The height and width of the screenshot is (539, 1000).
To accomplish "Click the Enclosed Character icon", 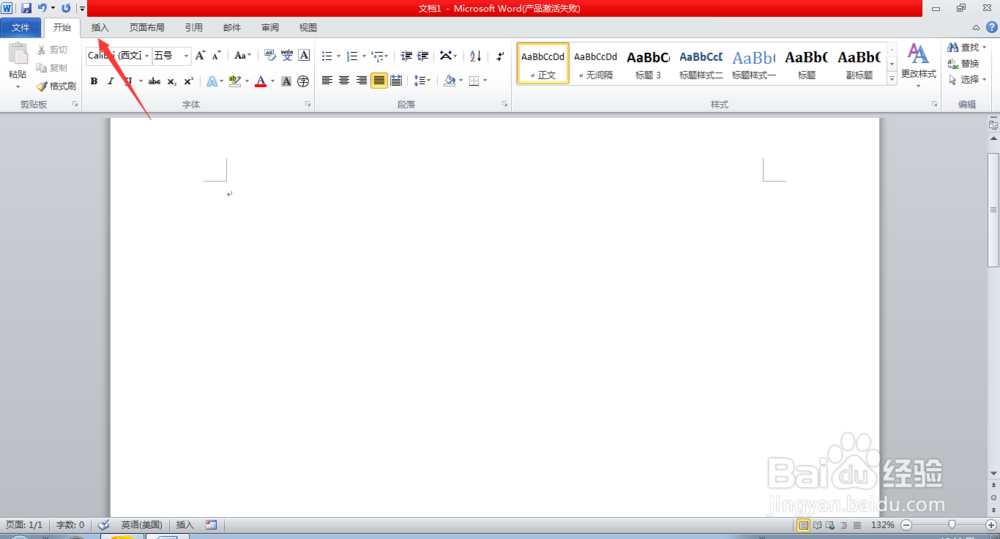I will (x=303, y=81).
